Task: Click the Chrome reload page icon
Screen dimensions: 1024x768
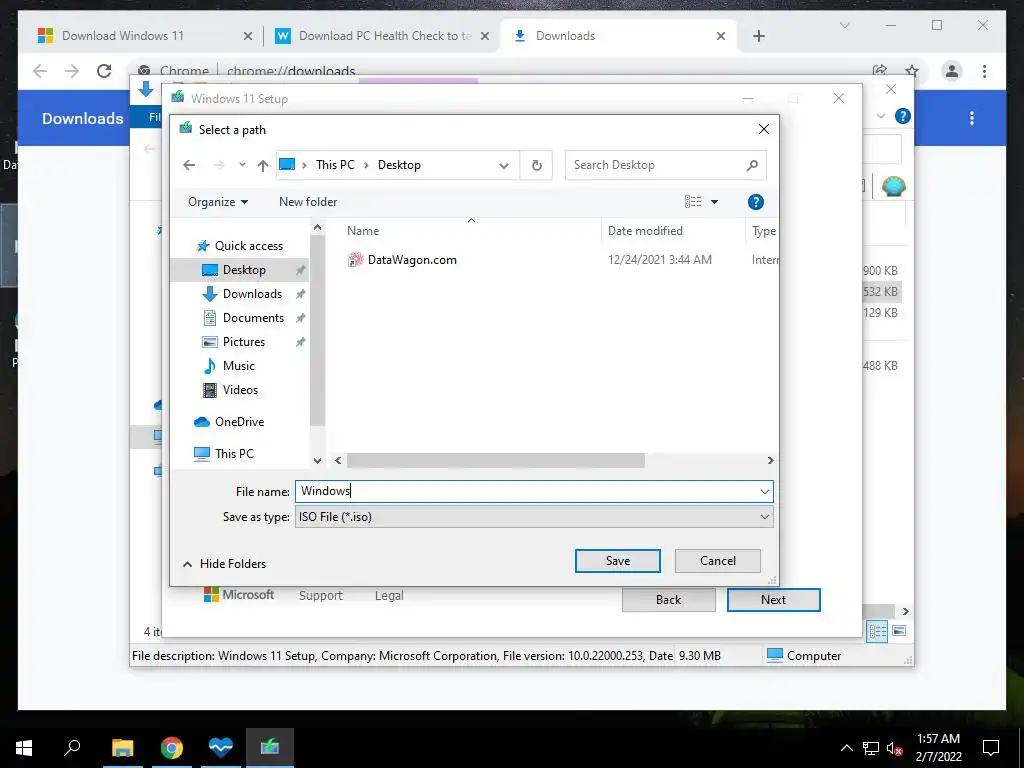Action: point(104,71)
